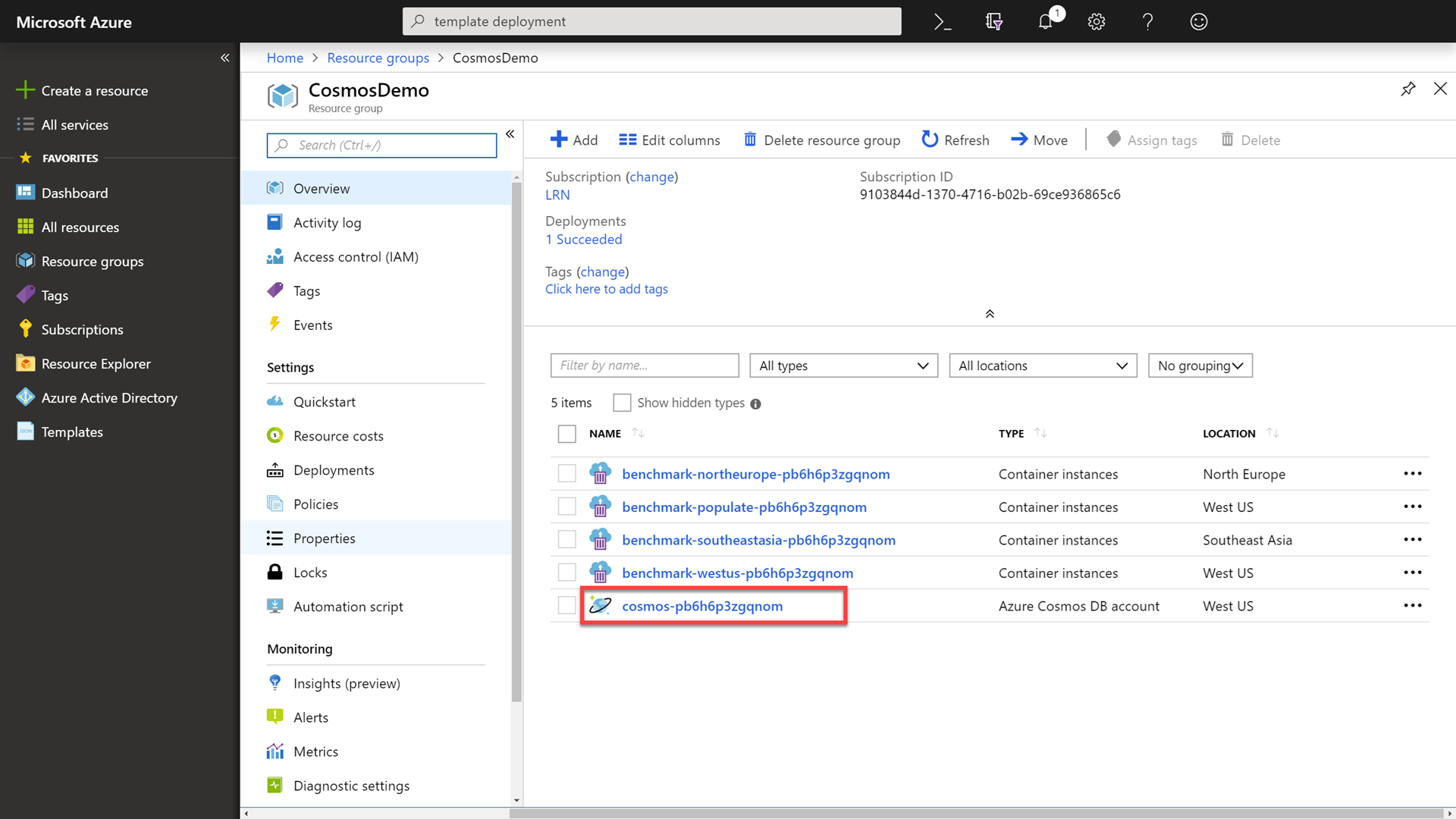Expand the No grouping dropdown menu

1200,365
